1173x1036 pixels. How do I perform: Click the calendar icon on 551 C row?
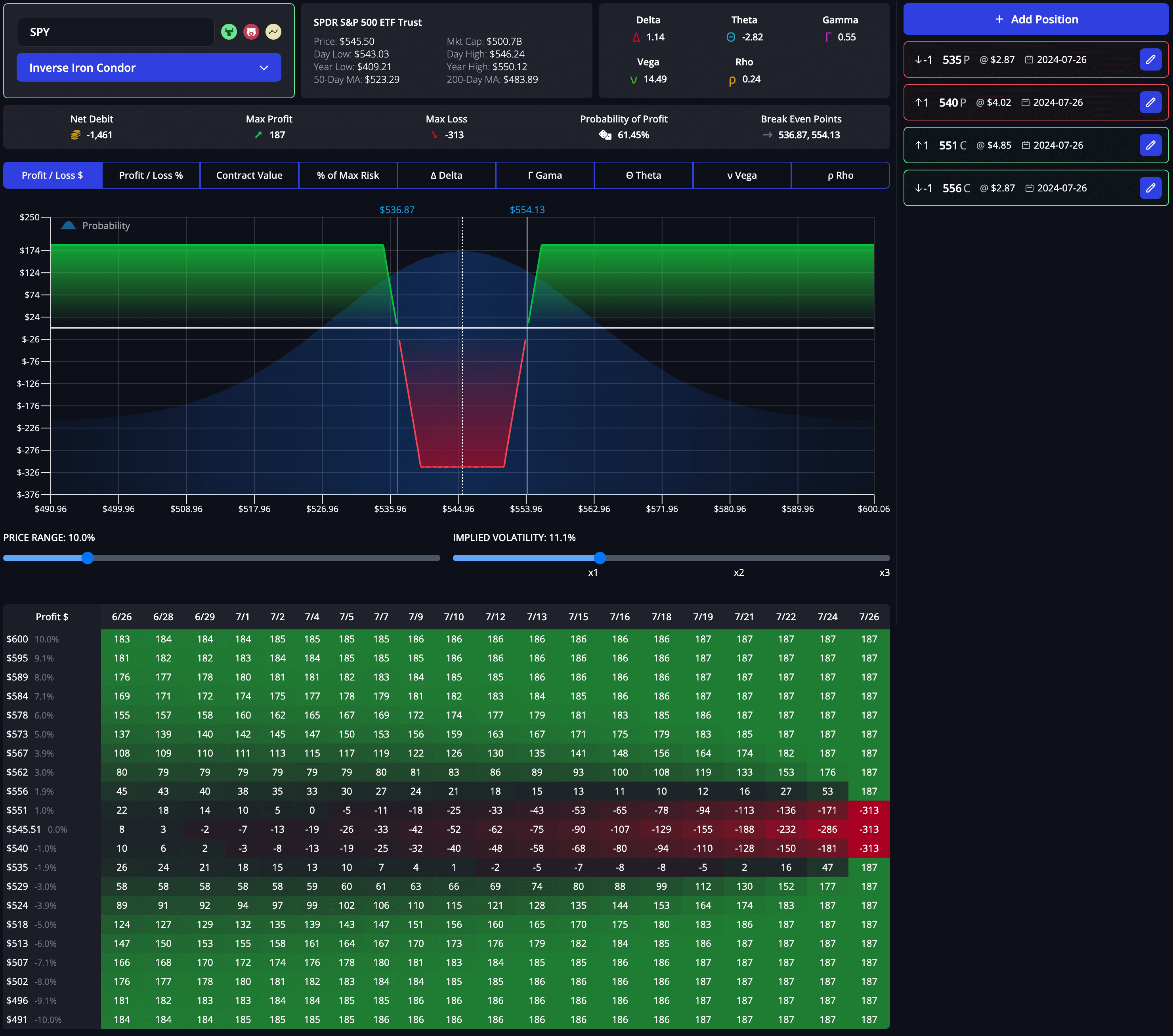point(1026,145)
